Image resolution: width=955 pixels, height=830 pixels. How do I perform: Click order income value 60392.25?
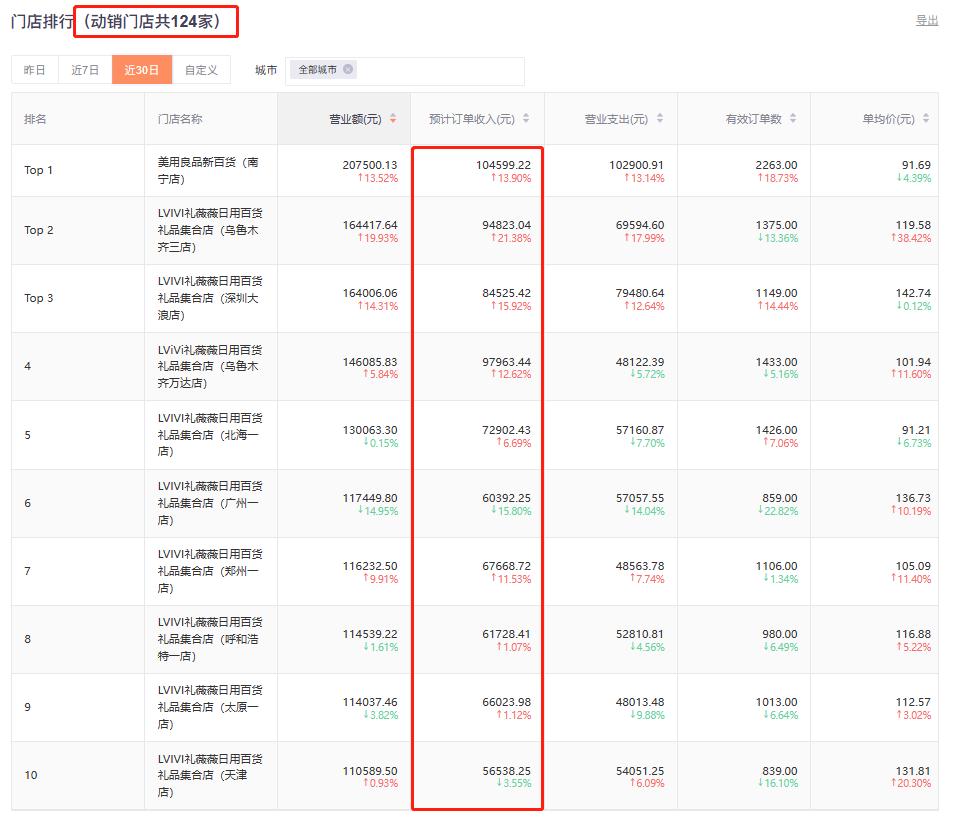tap(506, 499)
